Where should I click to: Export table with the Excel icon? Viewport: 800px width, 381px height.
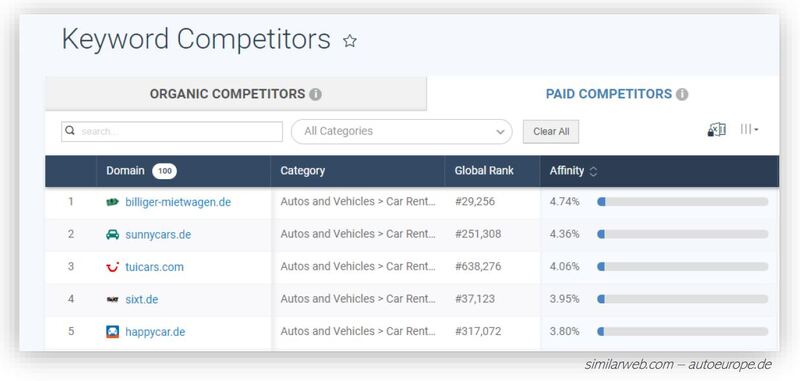tap(716, 130)
